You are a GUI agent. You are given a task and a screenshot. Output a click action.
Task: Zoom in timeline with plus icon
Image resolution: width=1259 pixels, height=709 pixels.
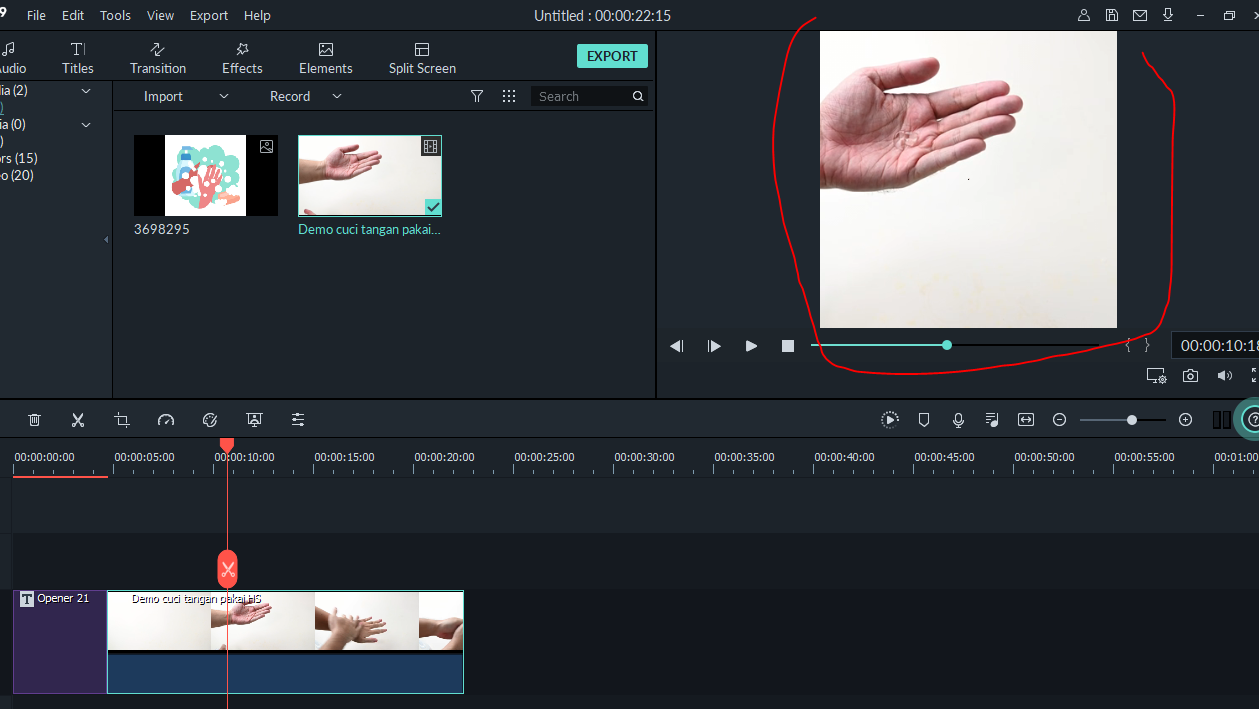[x=1185, y=420]
